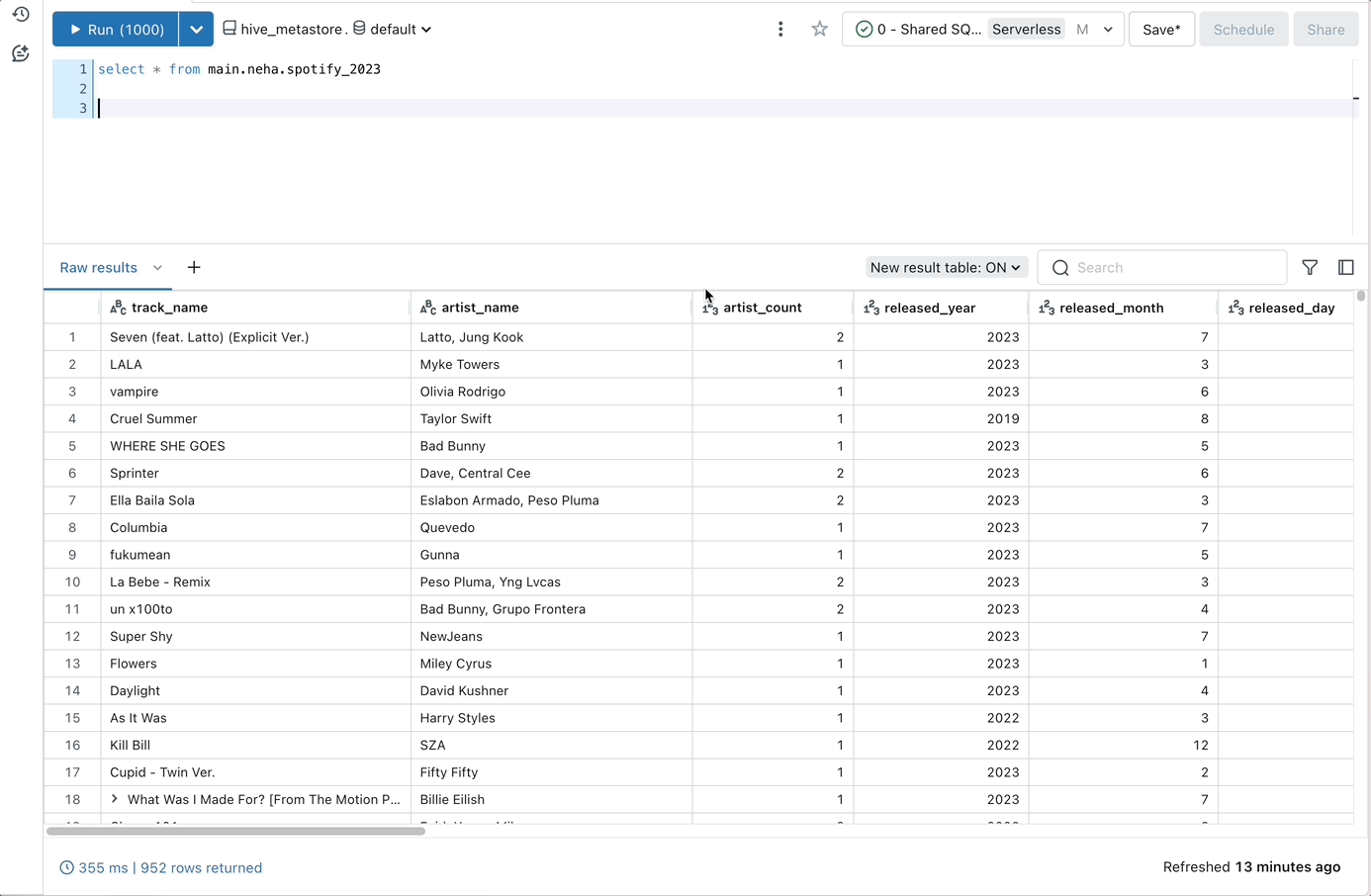Open the kebab more options menu
Viewport: 1371px width, 896px height.
780,30
